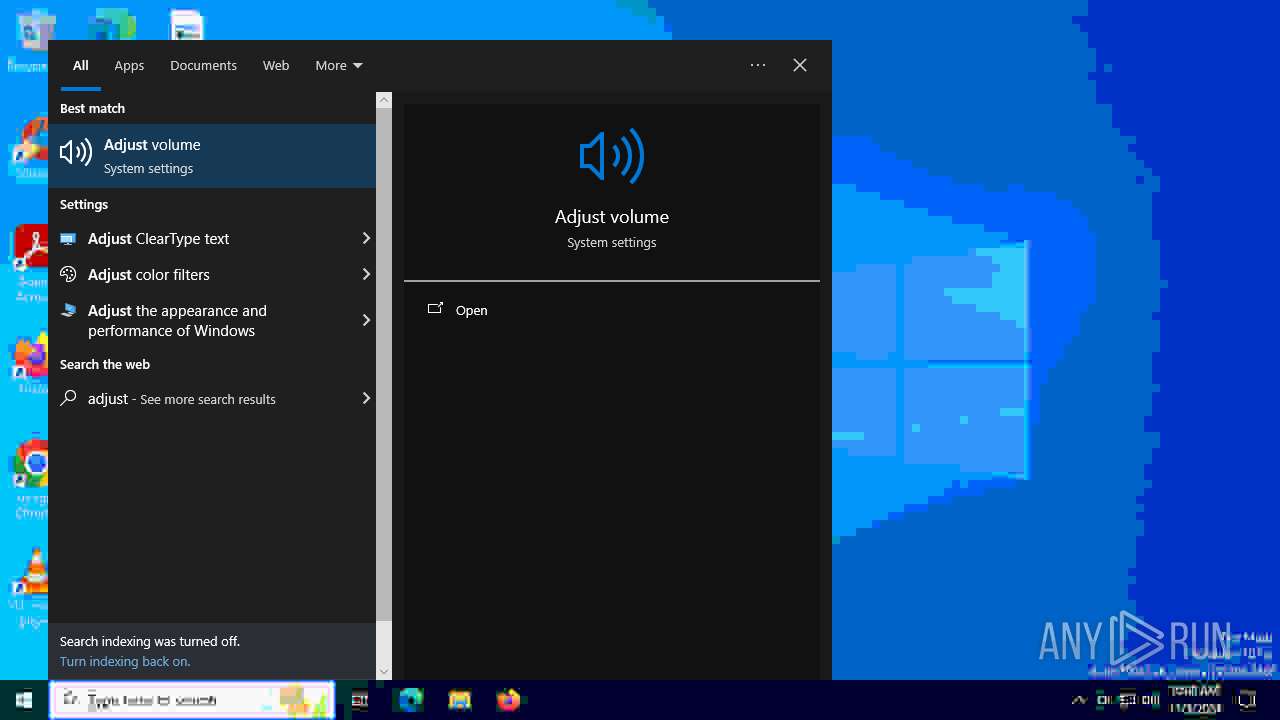Click the taskbar clock and date

pos(1196,700)
